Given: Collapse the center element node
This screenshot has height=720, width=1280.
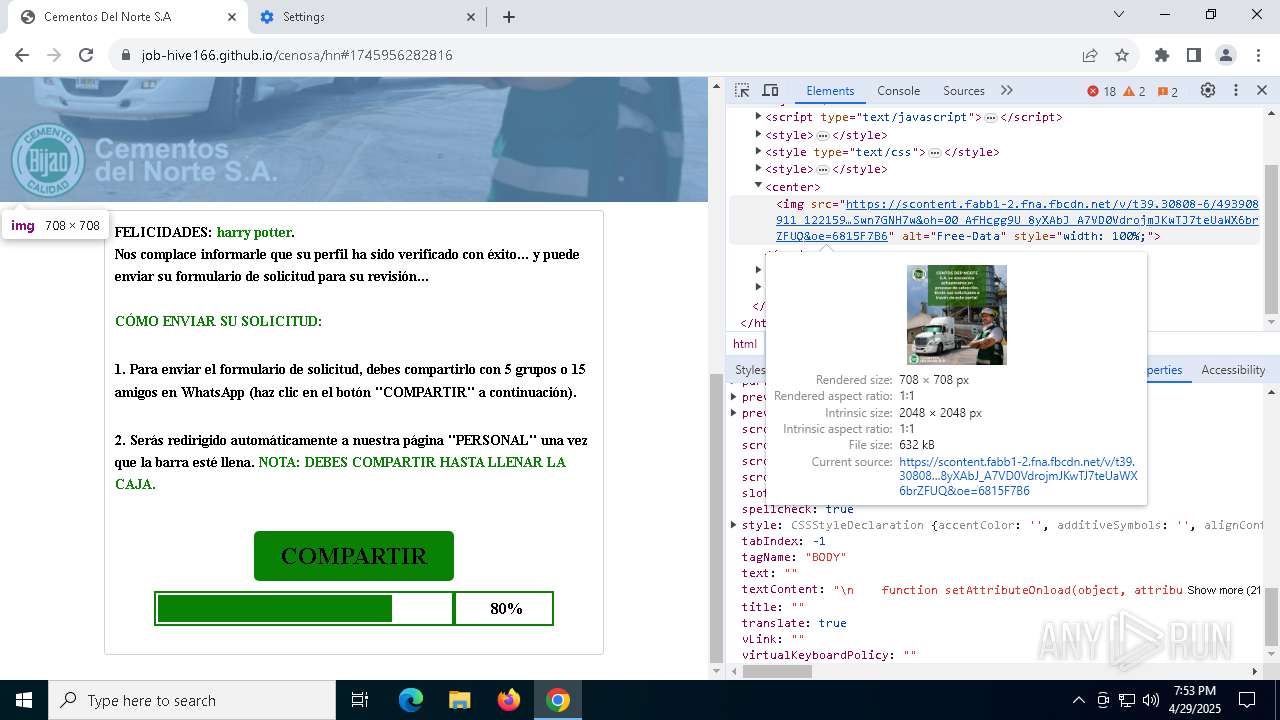Looking at the screenshot, I should (759, 186).
